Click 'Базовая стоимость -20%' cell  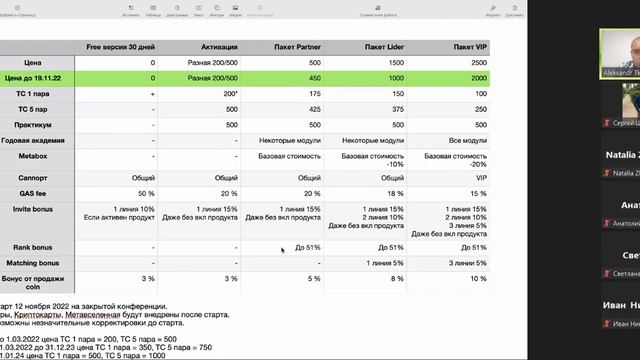point(448,160)
